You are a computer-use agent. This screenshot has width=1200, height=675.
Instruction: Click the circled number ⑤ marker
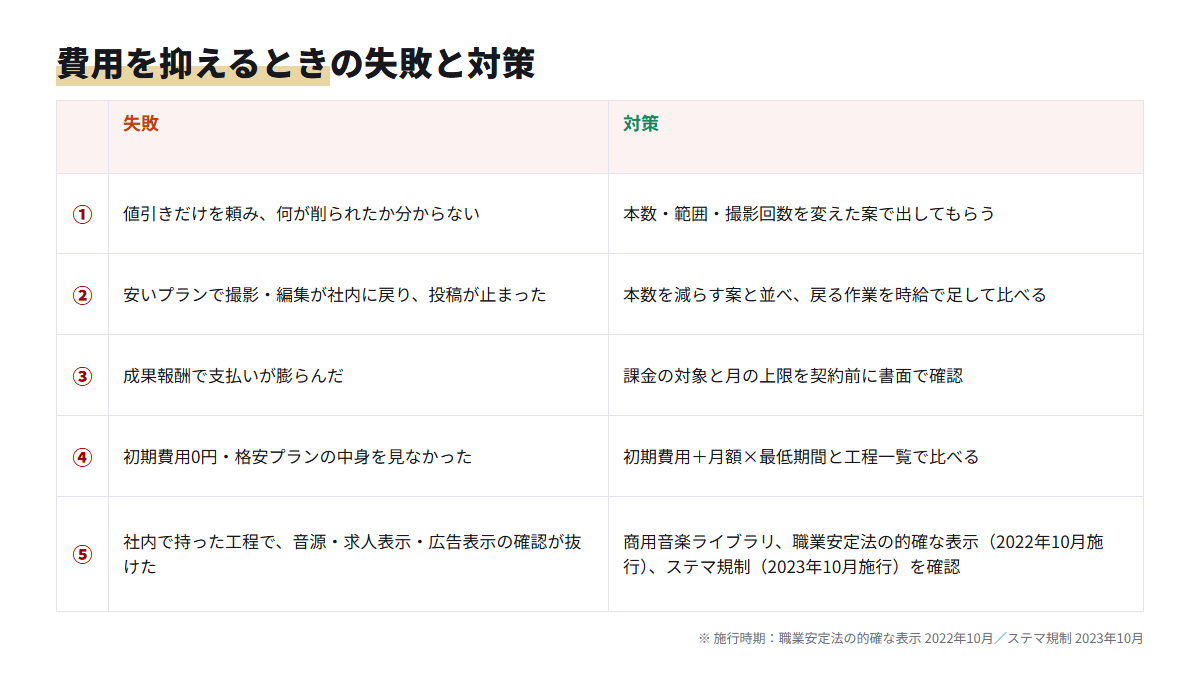point(82,554)
